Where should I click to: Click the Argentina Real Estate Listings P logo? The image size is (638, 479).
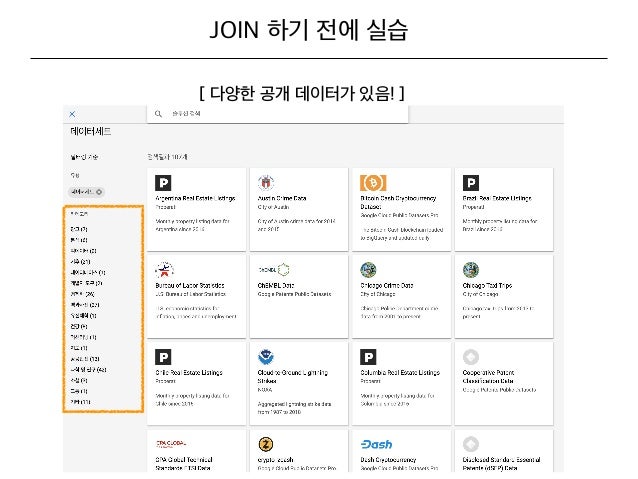click(x=163, y=183)
